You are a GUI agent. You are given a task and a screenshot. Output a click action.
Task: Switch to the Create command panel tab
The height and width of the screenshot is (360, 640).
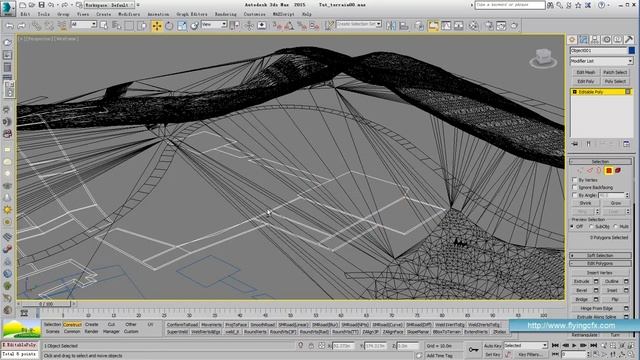point(572,40)
